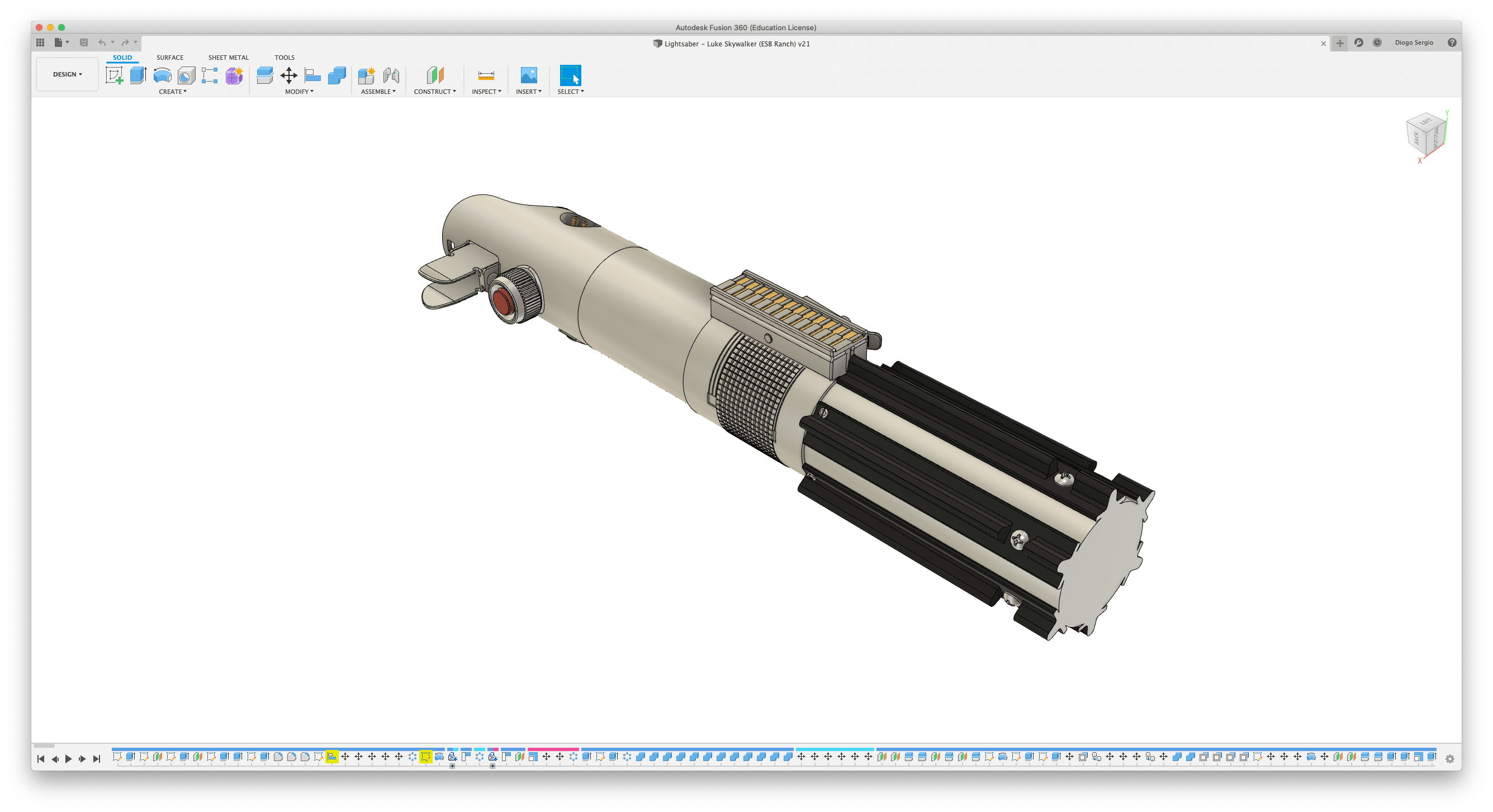
Task: Expand the INSERT menu
Action: coord(529,92)
